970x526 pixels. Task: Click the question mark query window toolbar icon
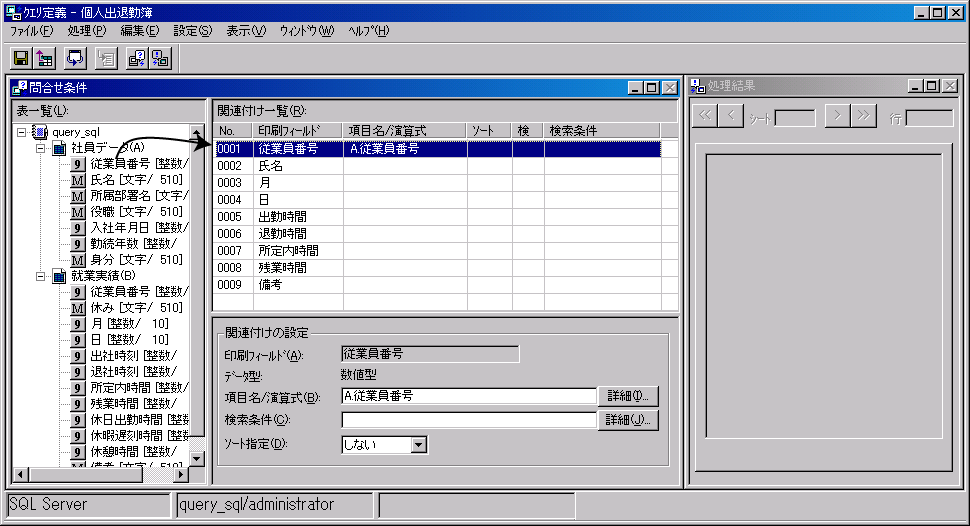[138, 59]
